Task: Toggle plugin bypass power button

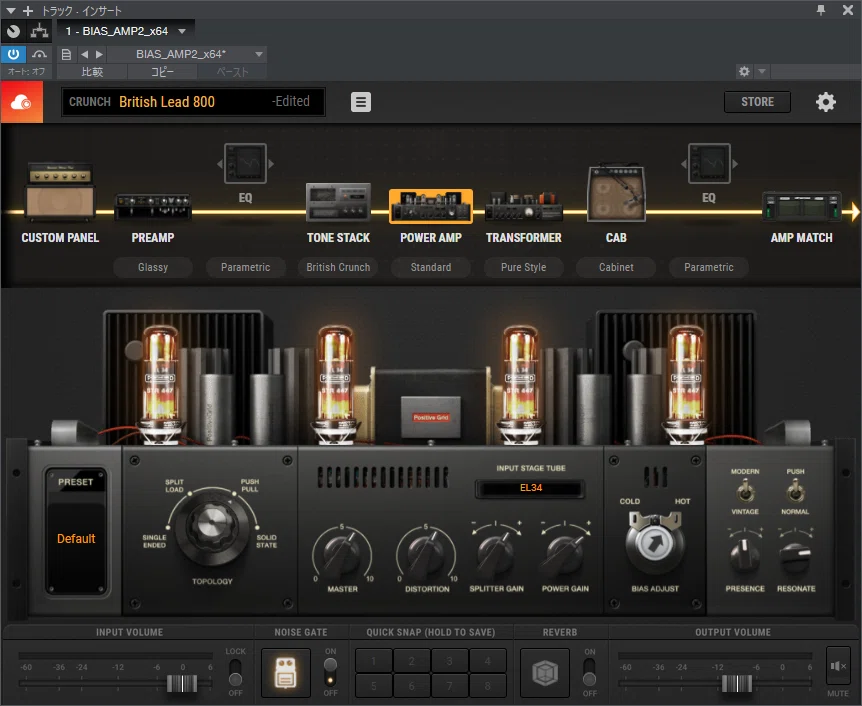Action: (13, 54)
